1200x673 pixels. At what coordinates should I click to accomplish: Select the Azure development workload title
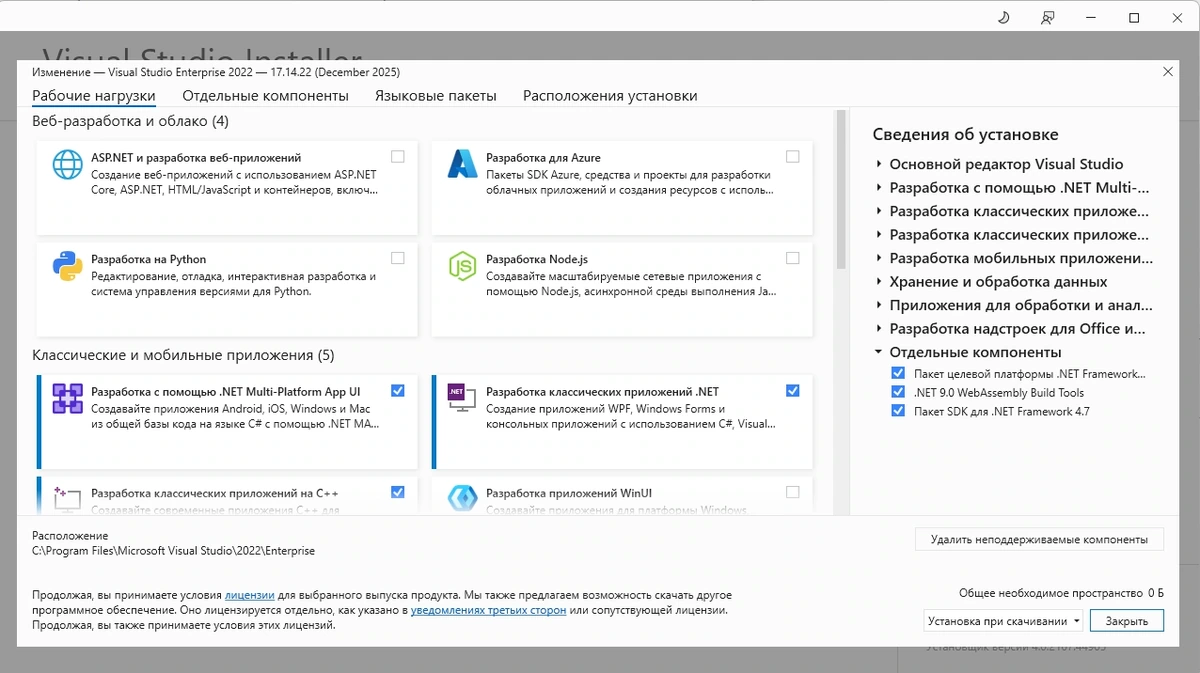(543, 158)
